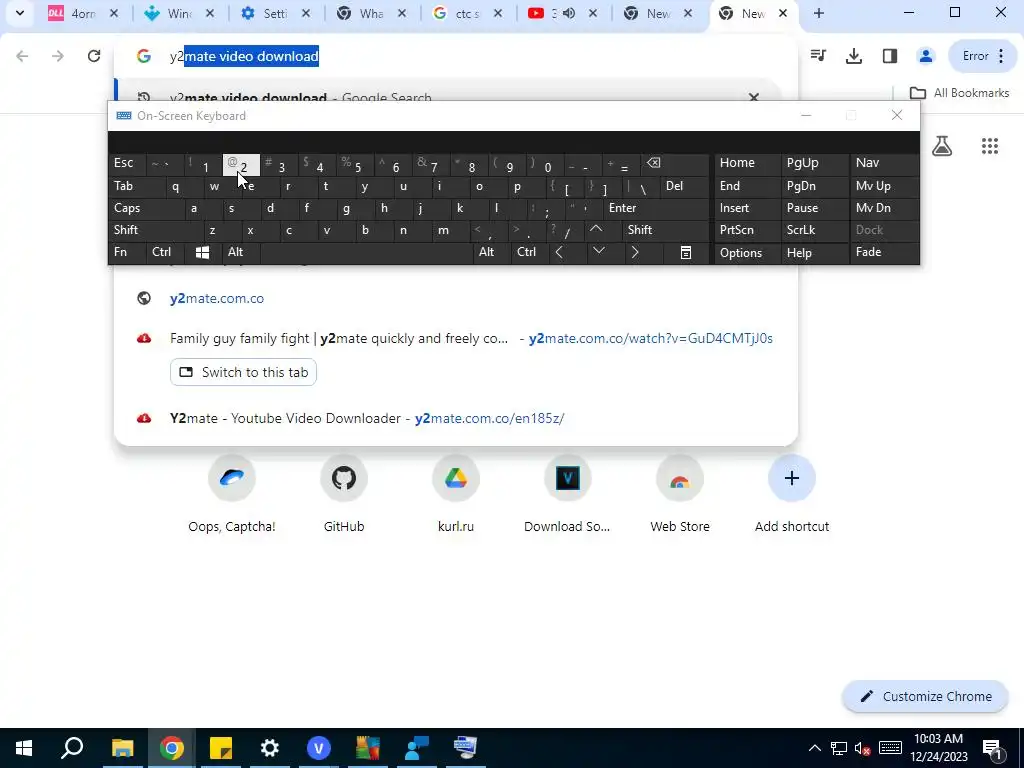
Task: Open the All Bookmarks folder
Action: pyautogui.click(x=959, y=93)
